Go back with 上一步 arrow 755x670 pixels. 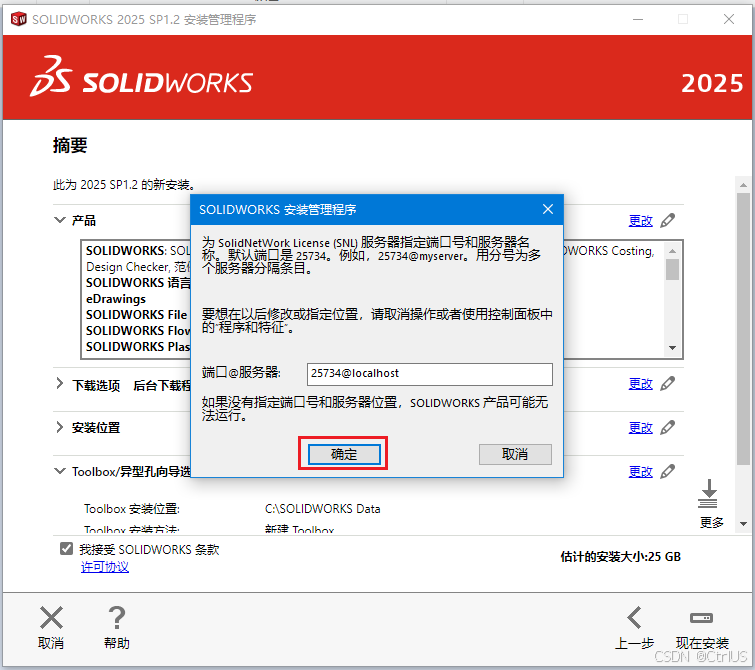tap(634, 617)
